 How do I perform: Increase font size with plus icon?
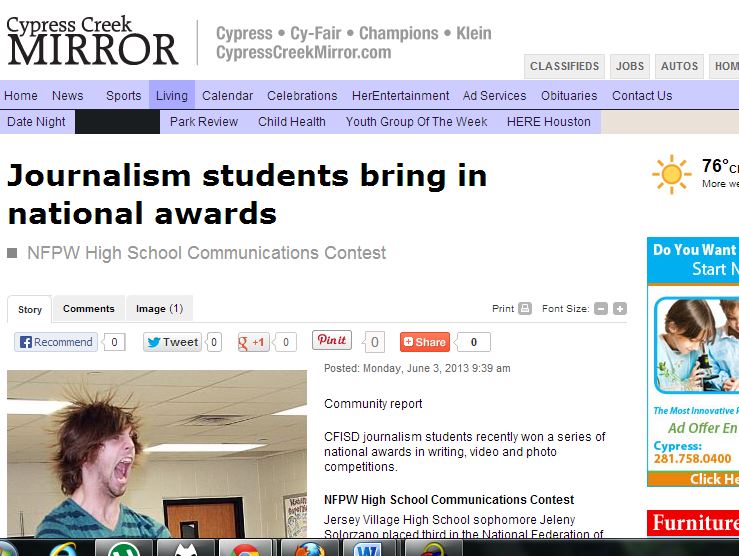pos(620,309)
